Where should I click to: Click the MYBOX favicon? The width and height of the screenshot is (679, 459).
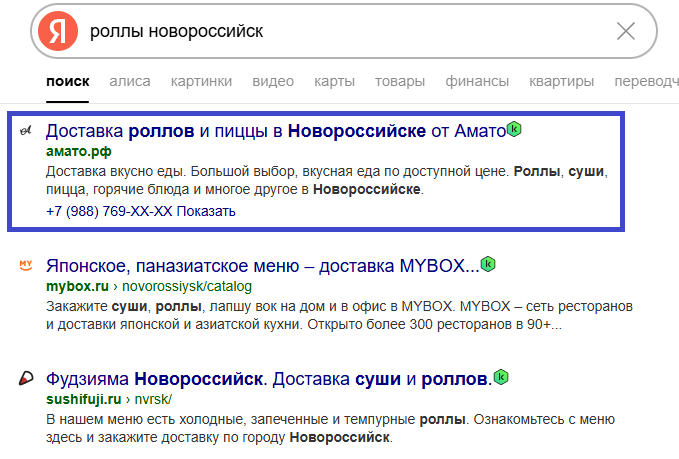[x=26, y=265]
